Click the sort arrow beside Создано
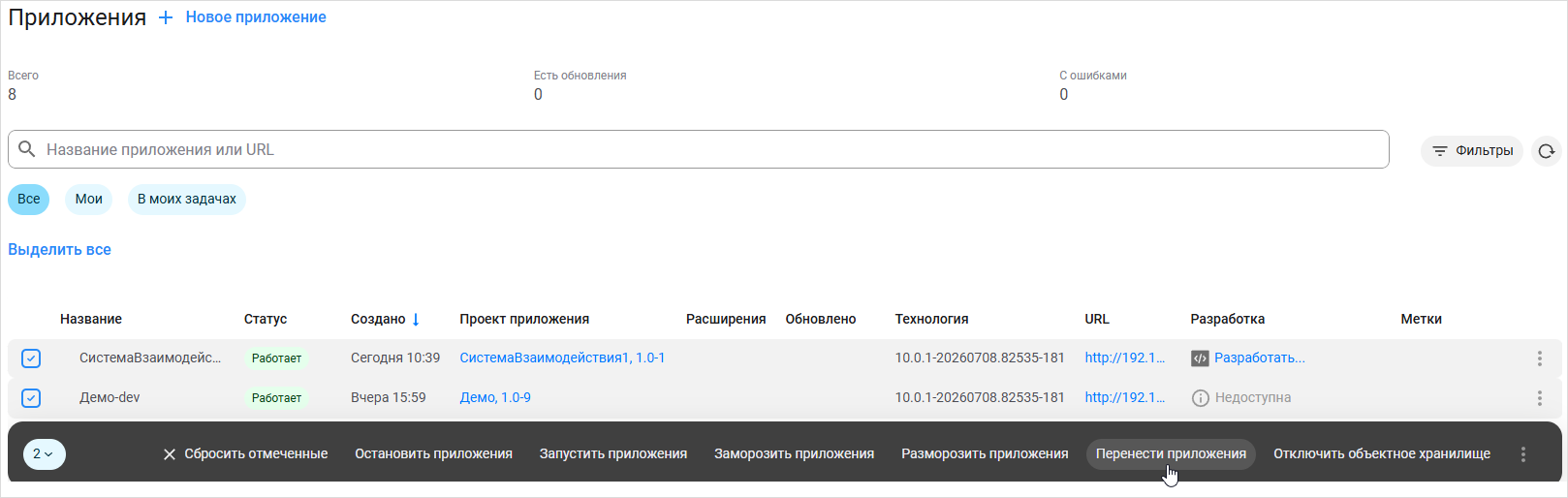The height and width of the screenshot is (498, 1568). click(x=416, y=319)
